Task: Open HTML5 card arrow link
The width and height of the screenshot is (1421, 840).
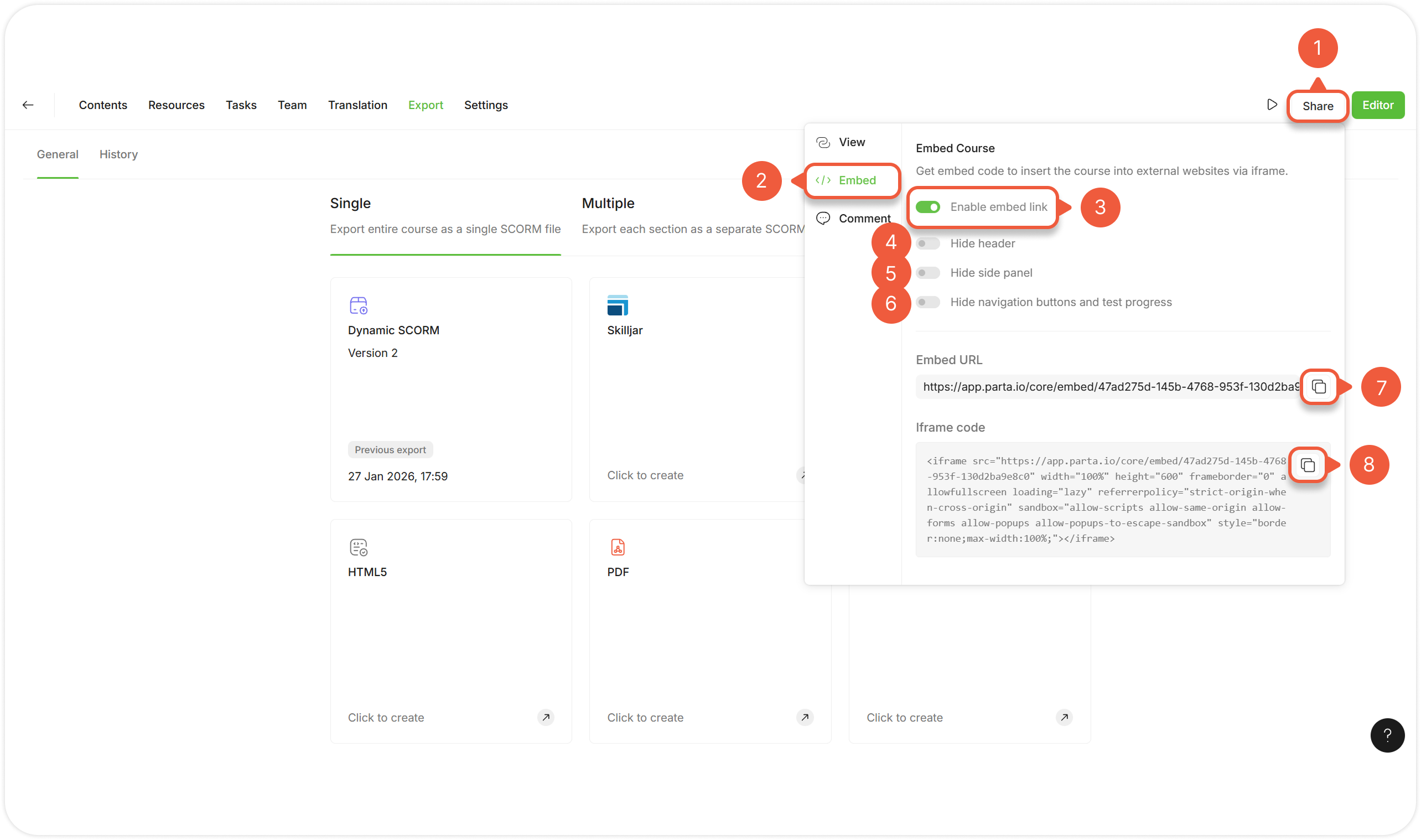Action: tap(546, 717)
